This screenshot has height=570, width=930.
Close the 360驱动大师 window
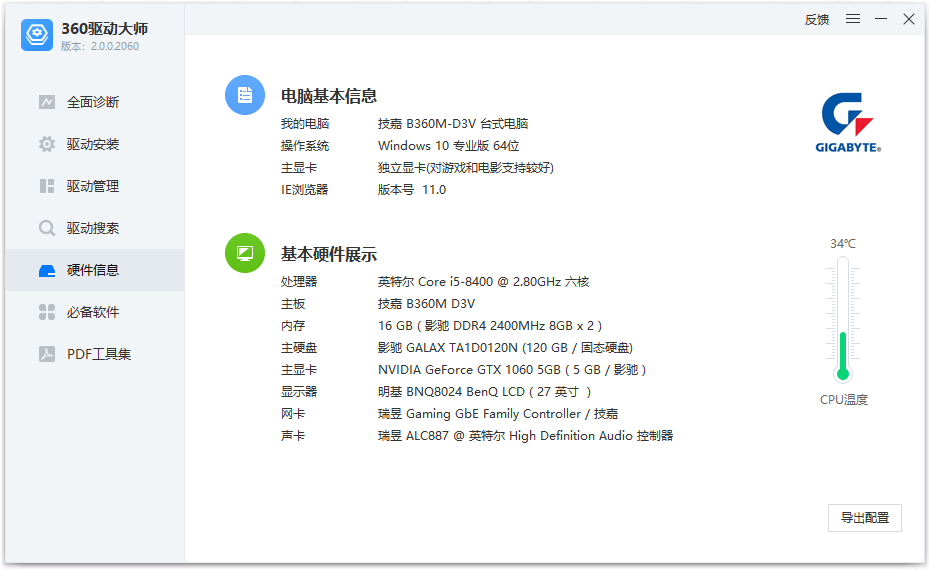tap(909, 19)
